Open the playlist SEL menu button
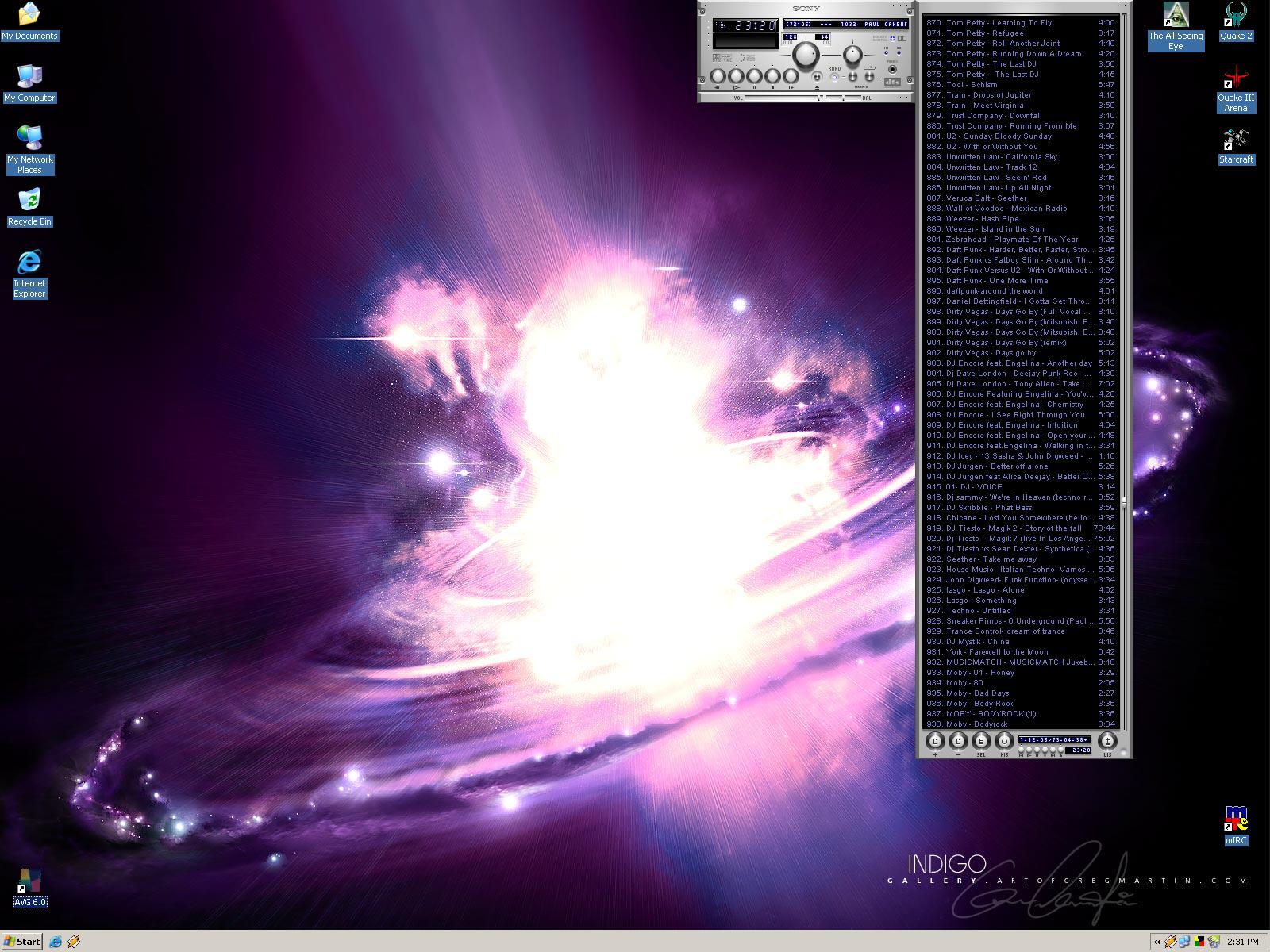 pos(981,741)
